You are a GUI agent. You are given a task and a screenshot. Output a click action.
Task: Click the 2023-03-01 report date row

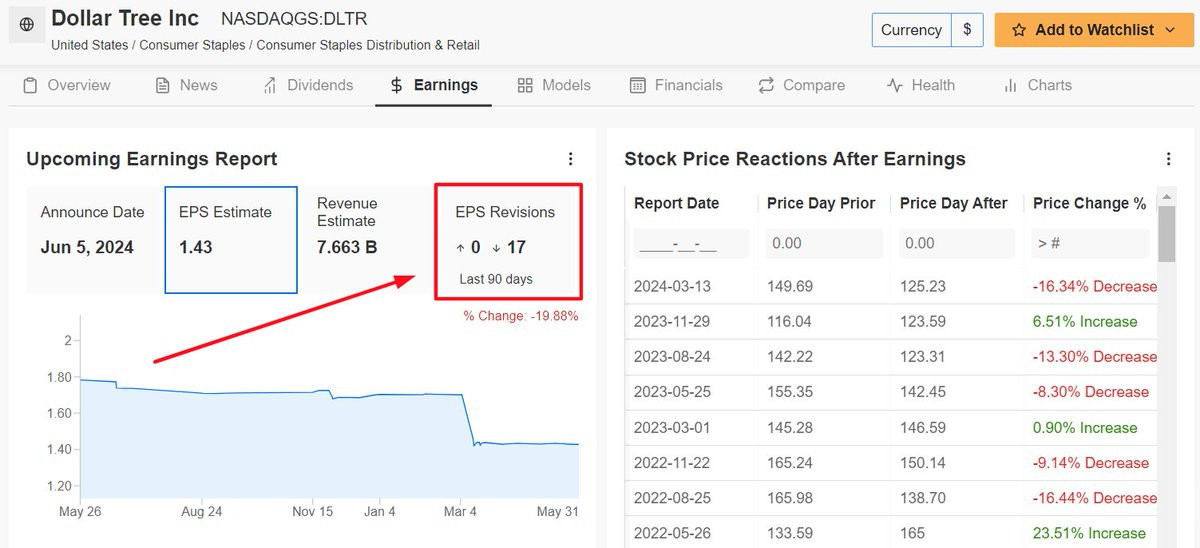(890, 427)
